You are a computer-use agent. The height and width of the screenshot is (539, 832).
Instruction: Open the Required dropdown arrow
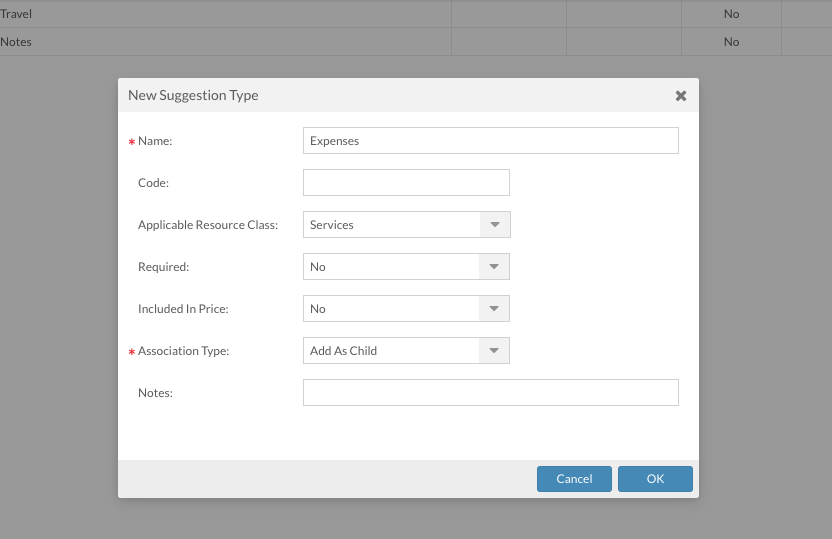(x=495, y=267)
